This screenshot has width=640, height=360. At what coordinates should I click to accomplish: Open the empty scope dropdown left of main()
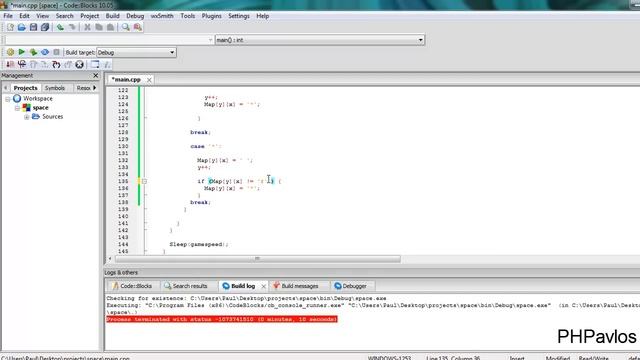pyautogui.click(x=109, y=40)
